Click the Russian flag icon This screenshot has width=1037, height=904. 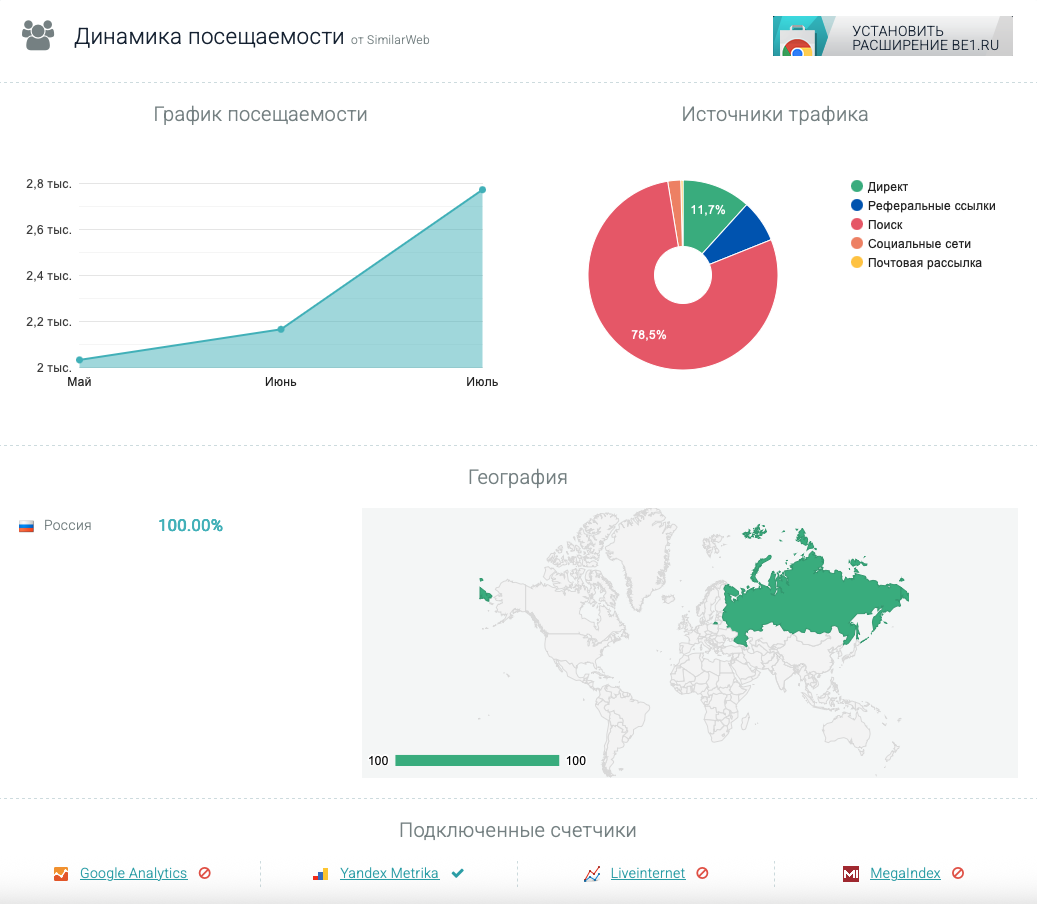[26, 526]
